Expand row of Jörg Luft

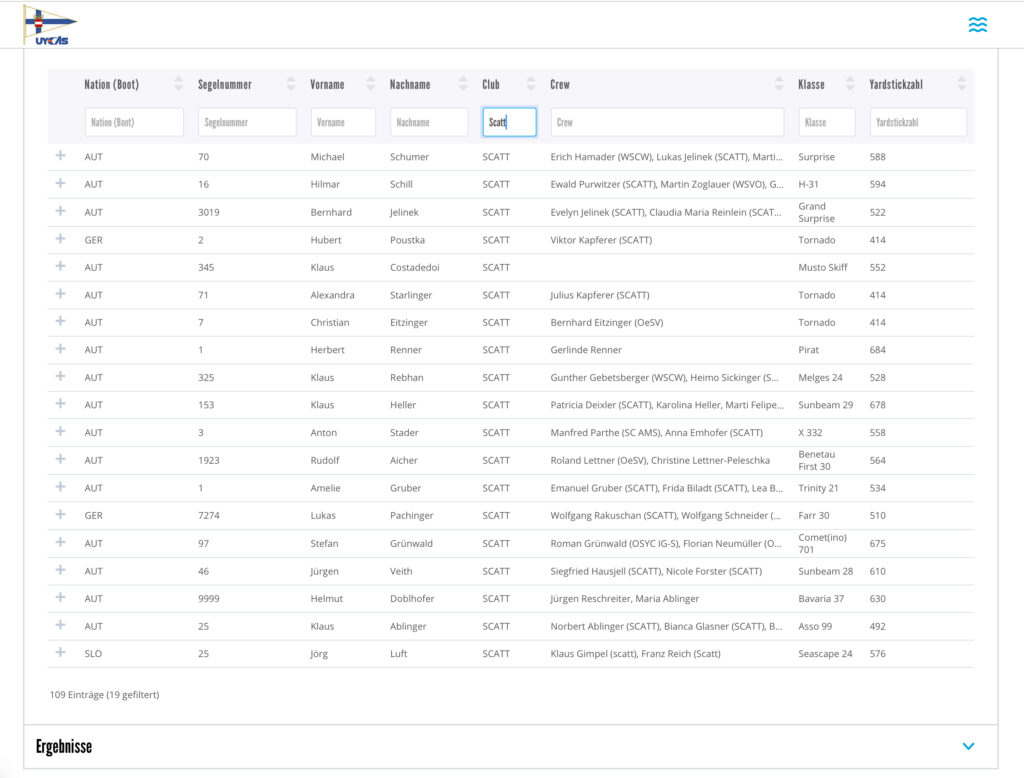coord(61,652)
